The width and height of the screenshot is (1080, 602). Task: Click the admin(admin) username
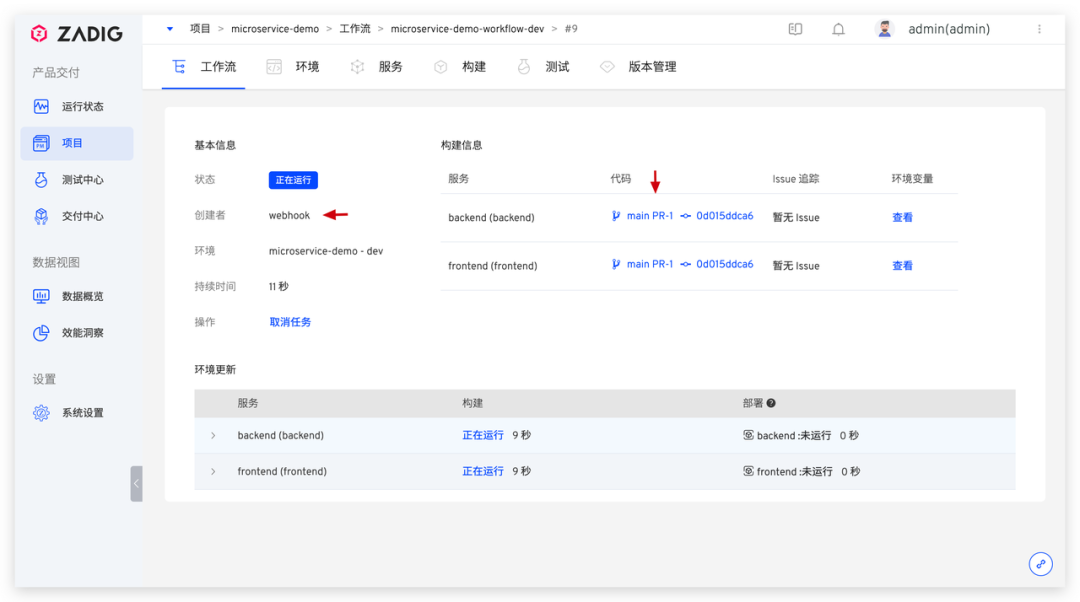(949, 29)
